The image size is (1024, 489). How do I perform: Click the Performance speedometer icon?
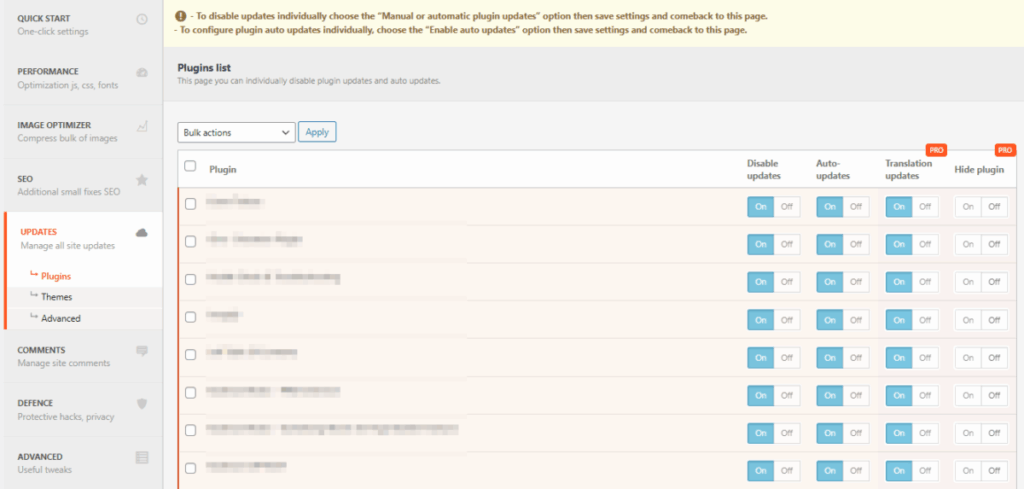point(142,72)
